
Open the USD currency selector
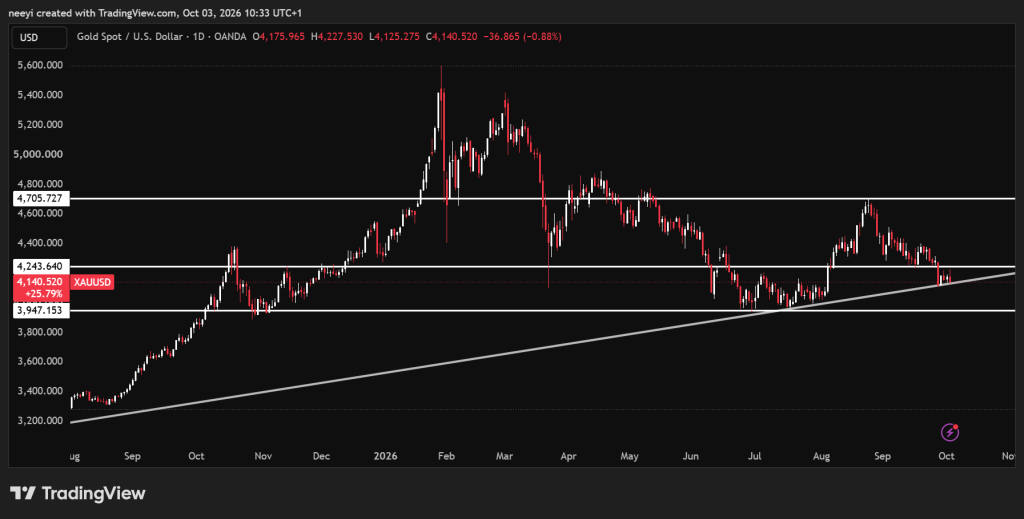point(39,37)
